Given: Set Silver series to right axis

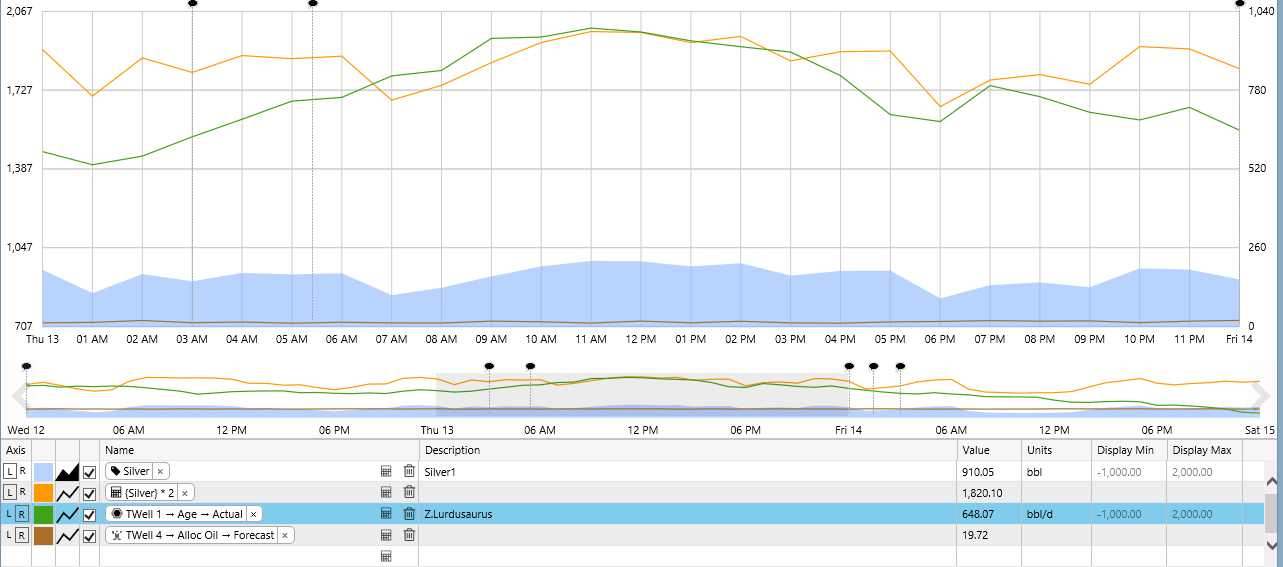Looking at the screenshot, I should click(x=23, y=471).
